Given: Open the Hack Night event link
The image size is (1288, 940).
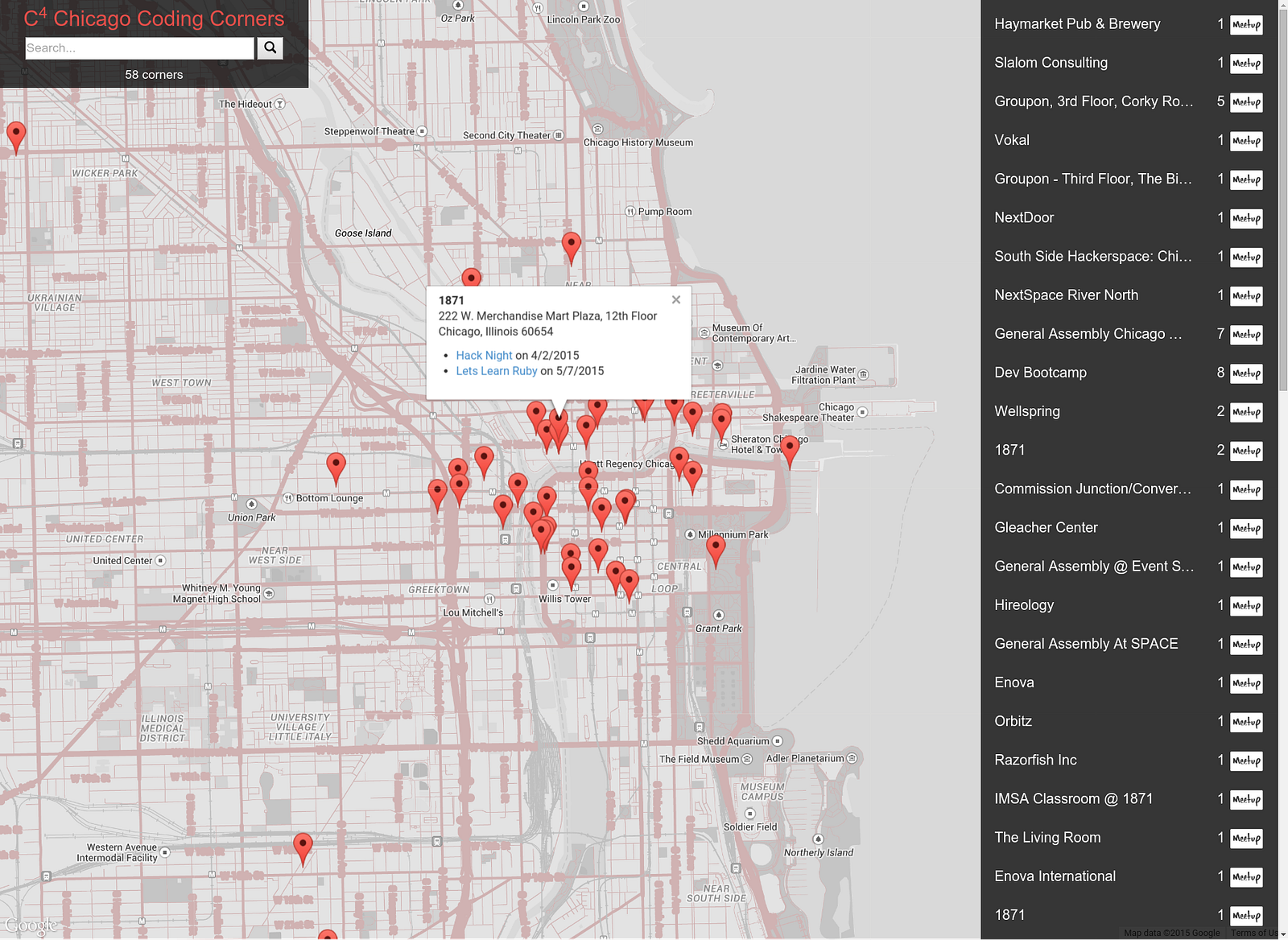Looking at the screenshot, I should coord(484,355).
